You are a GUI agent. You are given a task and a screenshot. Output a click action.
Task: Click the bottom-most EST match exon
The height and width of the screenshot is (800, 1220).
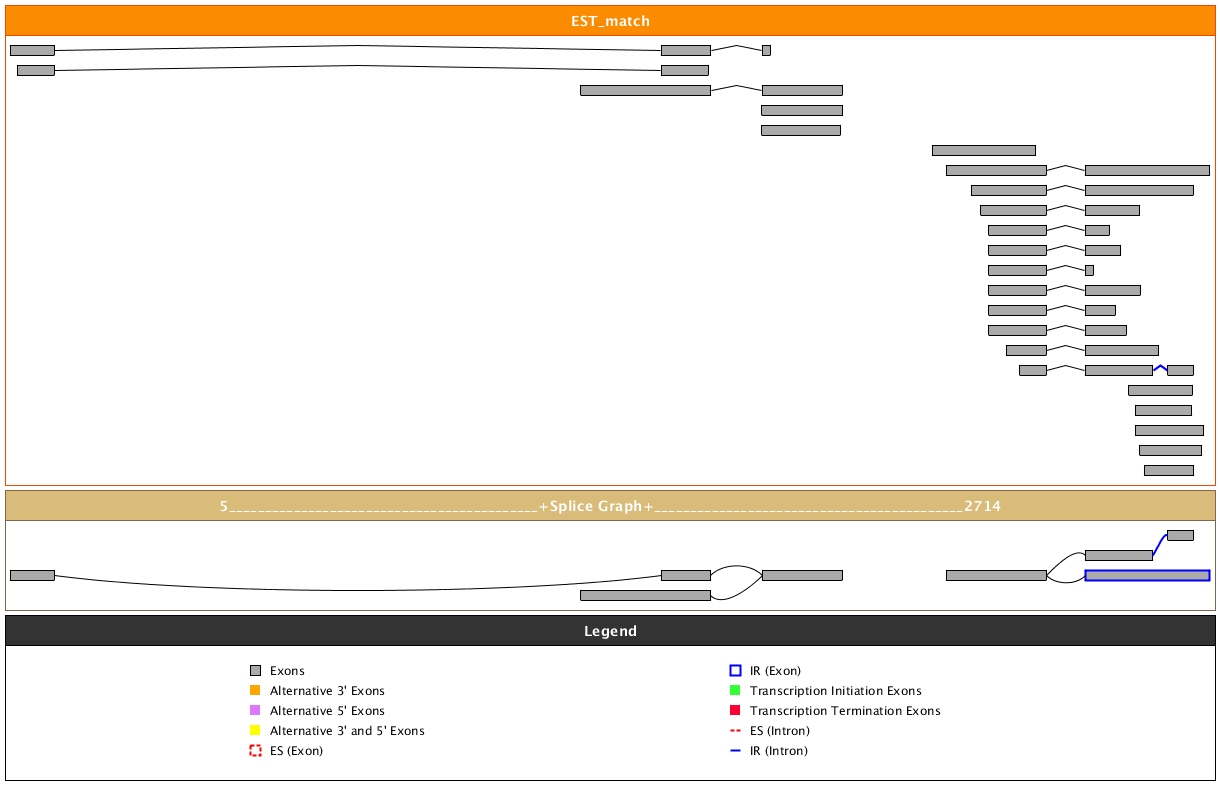[x=1168, y=470]
